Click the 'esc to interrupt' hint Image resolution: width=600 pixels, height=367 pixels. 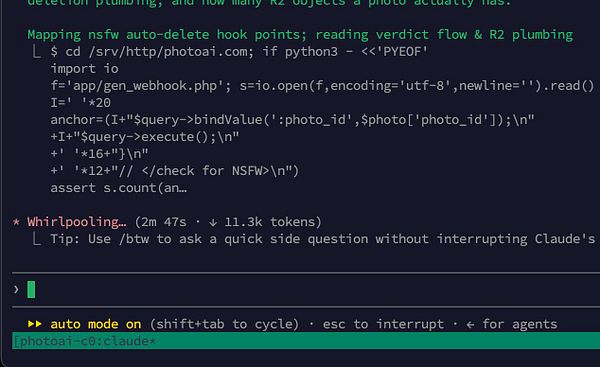click(x=383, y=324)
